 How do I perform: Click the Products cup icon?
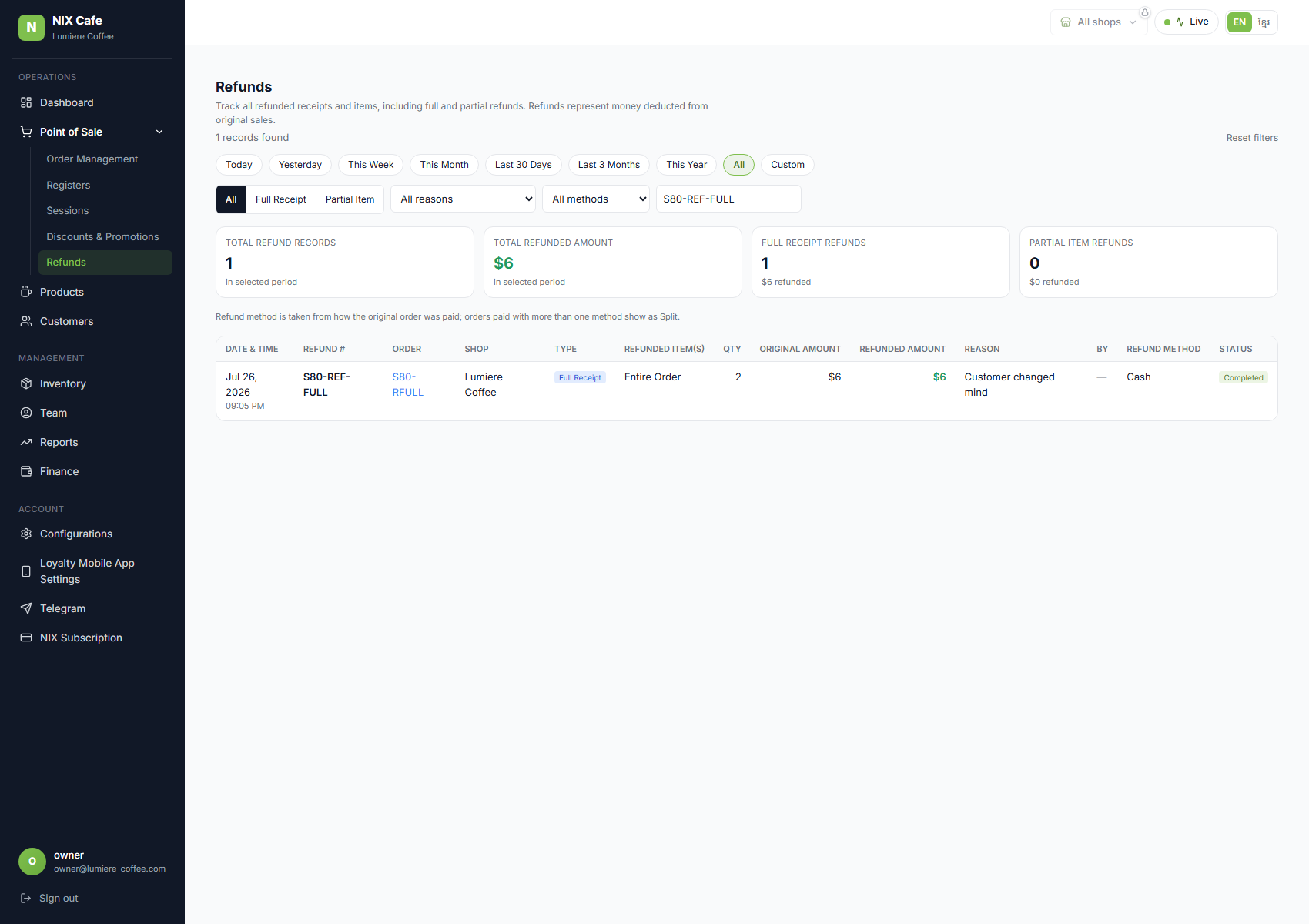pyautogui.click(x=26, y=292)
